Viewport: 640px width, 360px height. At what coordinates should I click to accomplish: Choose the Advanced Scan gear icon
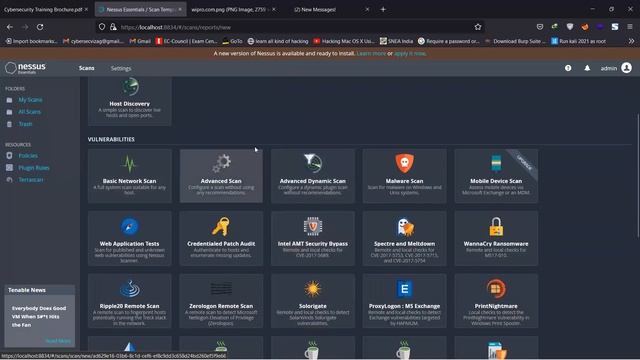pos(221,163)
